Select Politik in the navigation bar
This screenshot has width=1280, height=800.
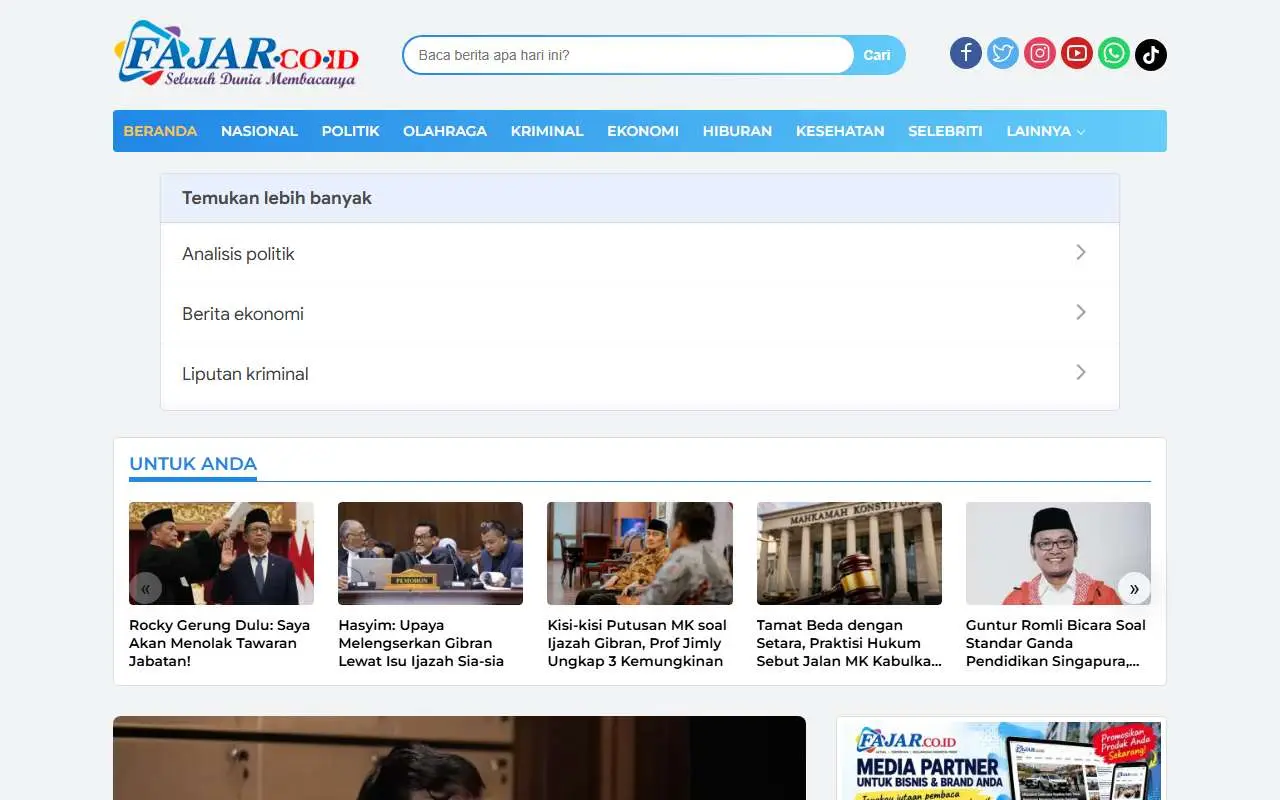point(350,131)
